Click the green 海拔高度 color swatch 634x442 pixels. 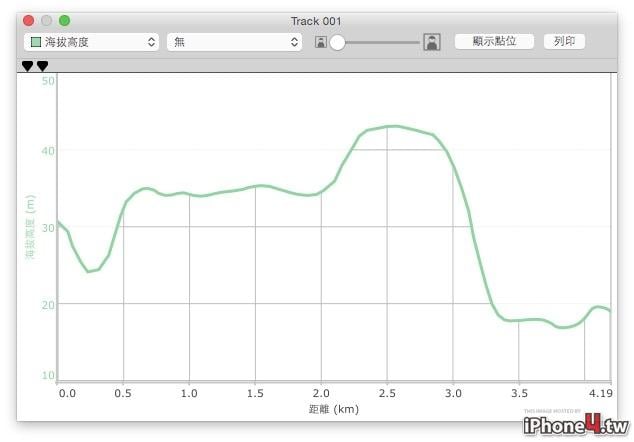point(36,42)
